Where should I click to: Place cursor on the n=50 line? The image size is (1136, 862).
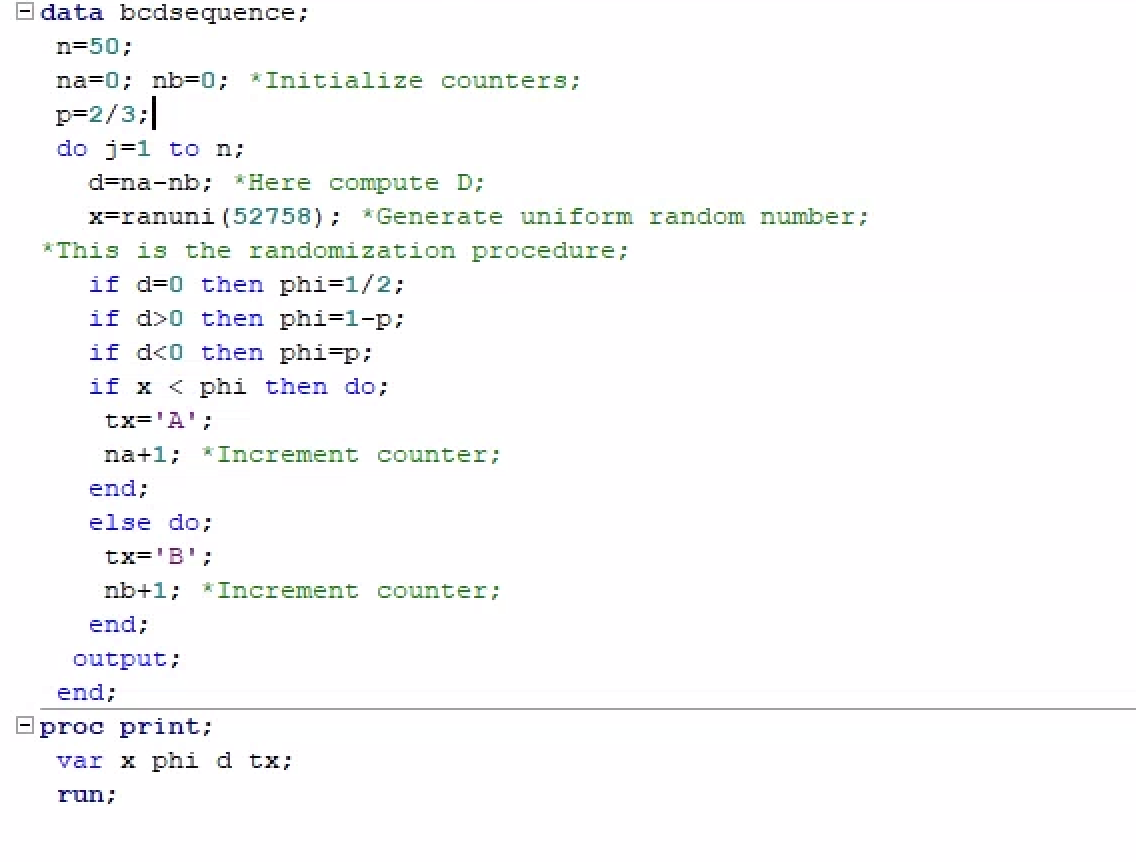(x=92, y=46)
